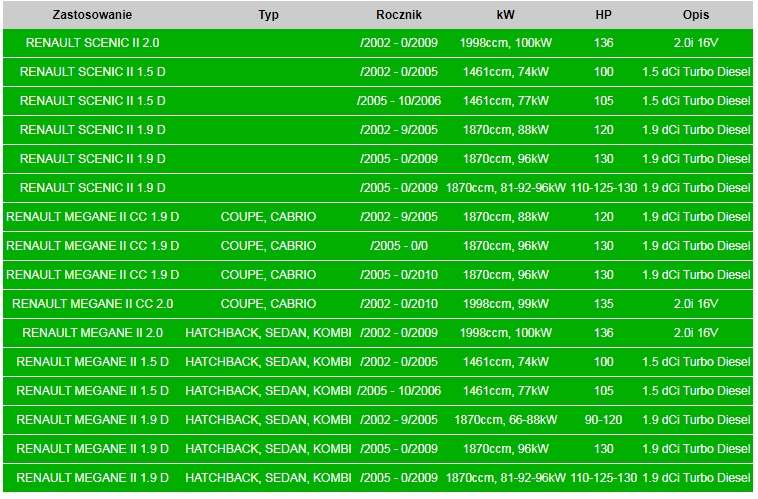758x499 pixels.
Task: Click '2.0i 16V' in the Megane II CC 2.0 row
Action: coord(696,304)
